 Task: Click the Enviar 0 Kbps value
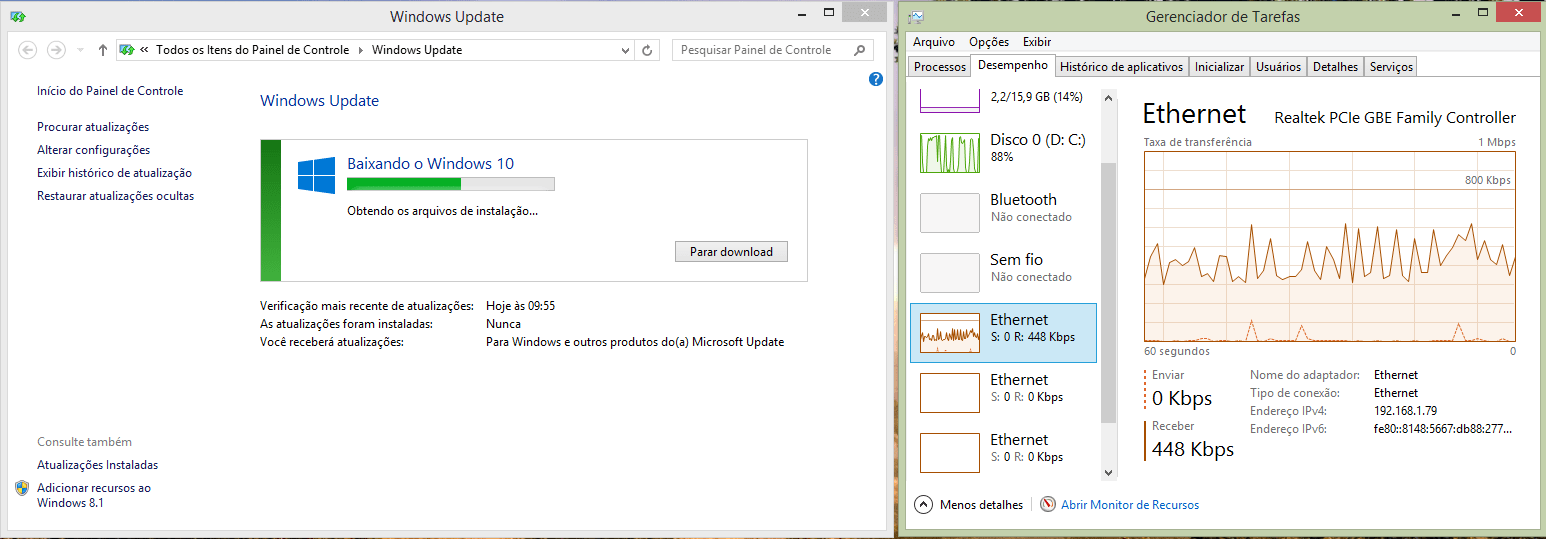coord(1182,398)
